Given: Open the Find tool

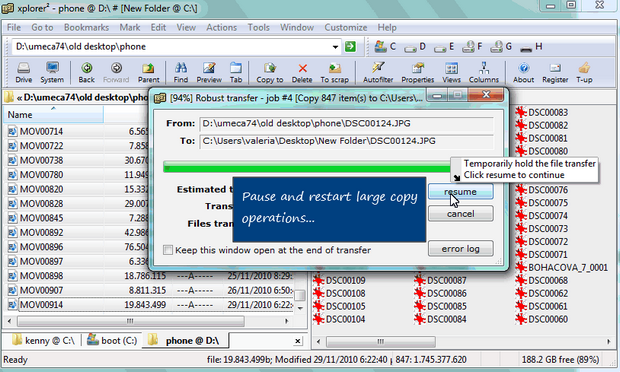Looking at the screenshot, I should 181,72.
